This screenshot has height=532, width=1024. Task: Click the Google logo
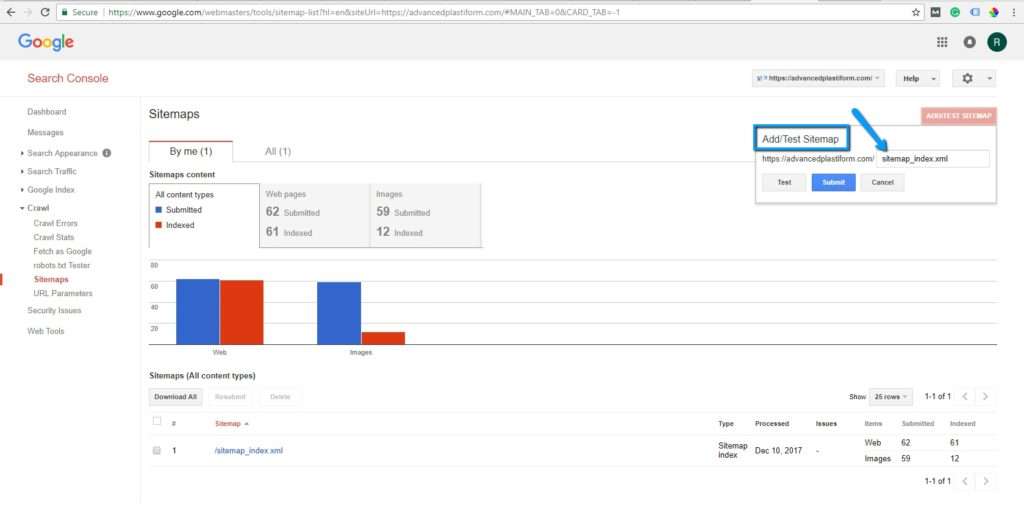pyautogui.click(x=46, y=42)
